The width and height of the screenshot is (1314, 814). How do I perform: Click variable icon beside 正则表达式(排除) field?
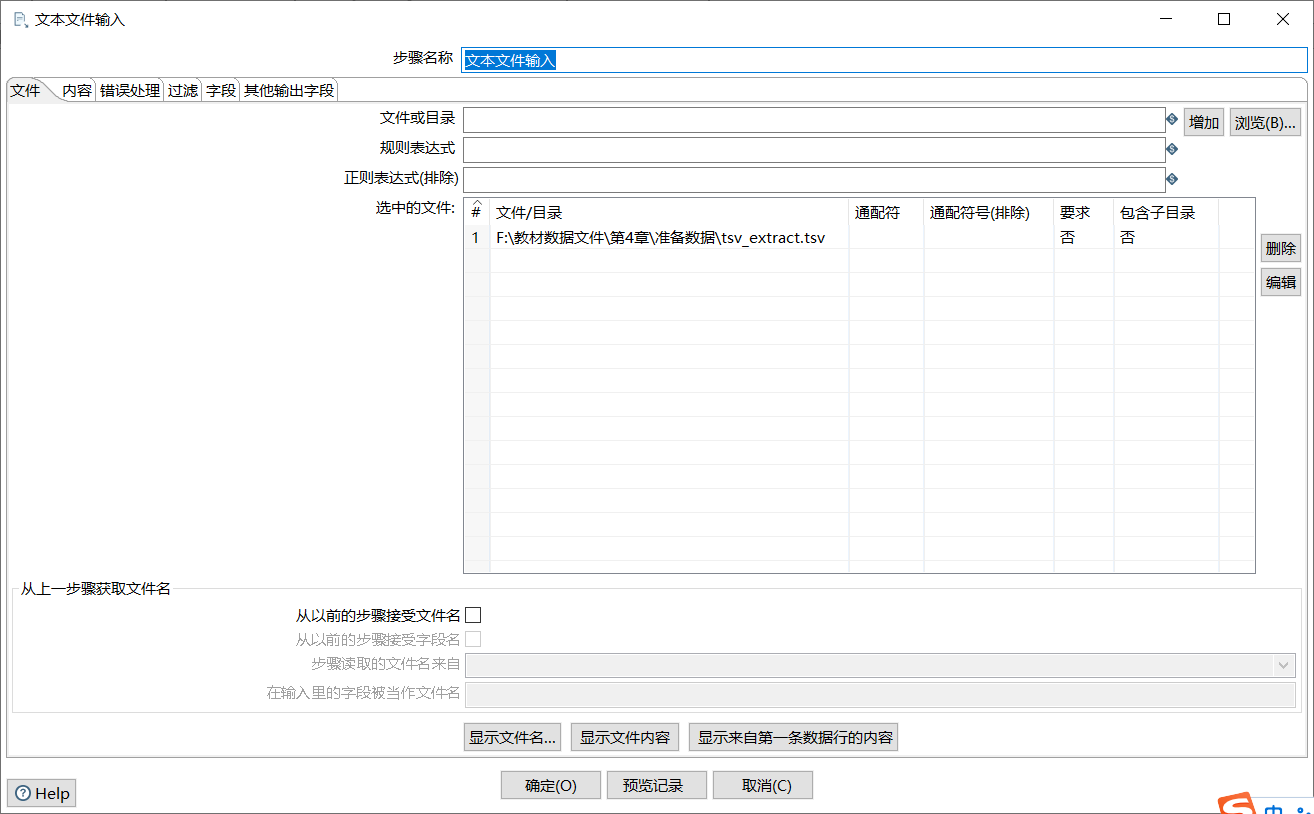[1172, 180]
